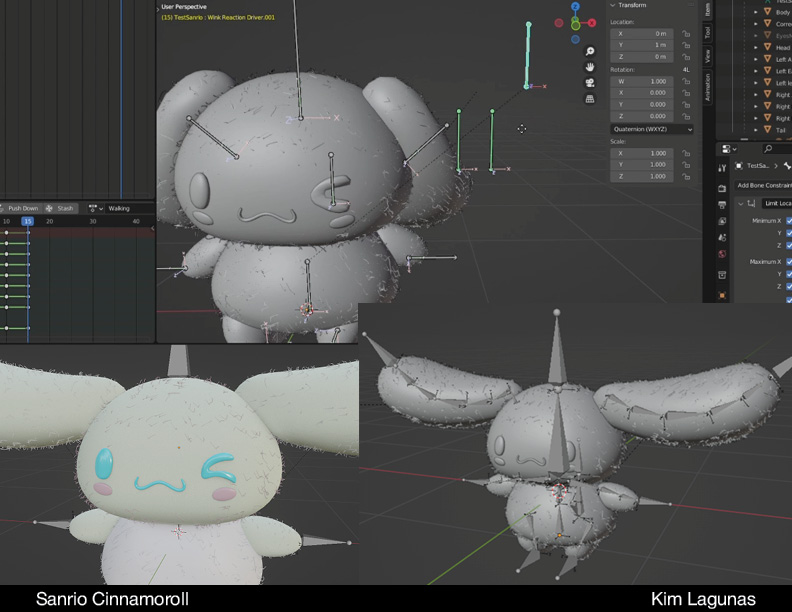Collapse the Limit Location constraint panel
The image size is (792, 612).
[740, 203]
